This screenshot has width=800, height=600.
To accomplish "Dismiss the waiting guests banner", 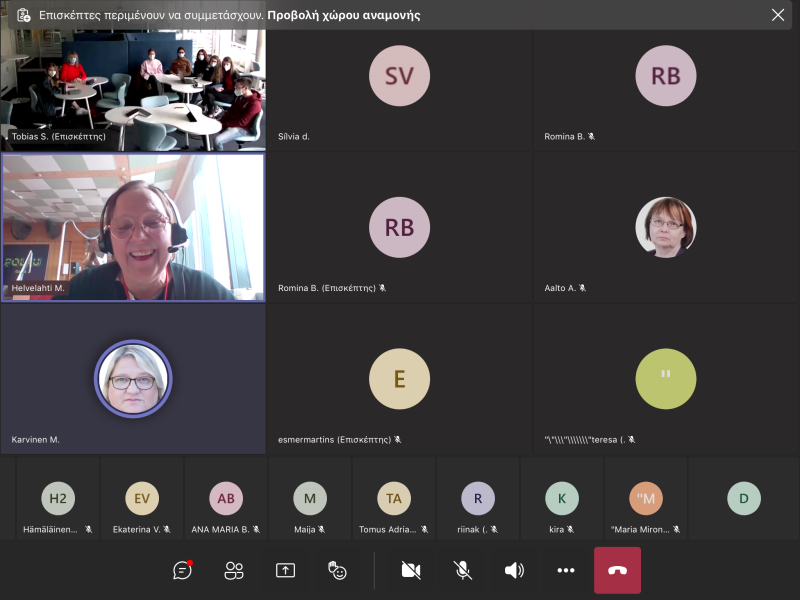I will pyautogui.click(x=778, y=15).
